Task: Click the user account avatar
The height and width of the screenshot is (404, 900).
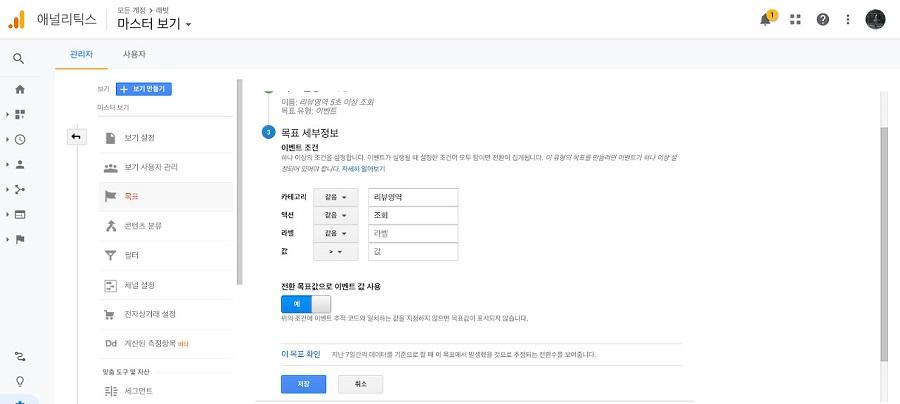Action: pos(875,20)
